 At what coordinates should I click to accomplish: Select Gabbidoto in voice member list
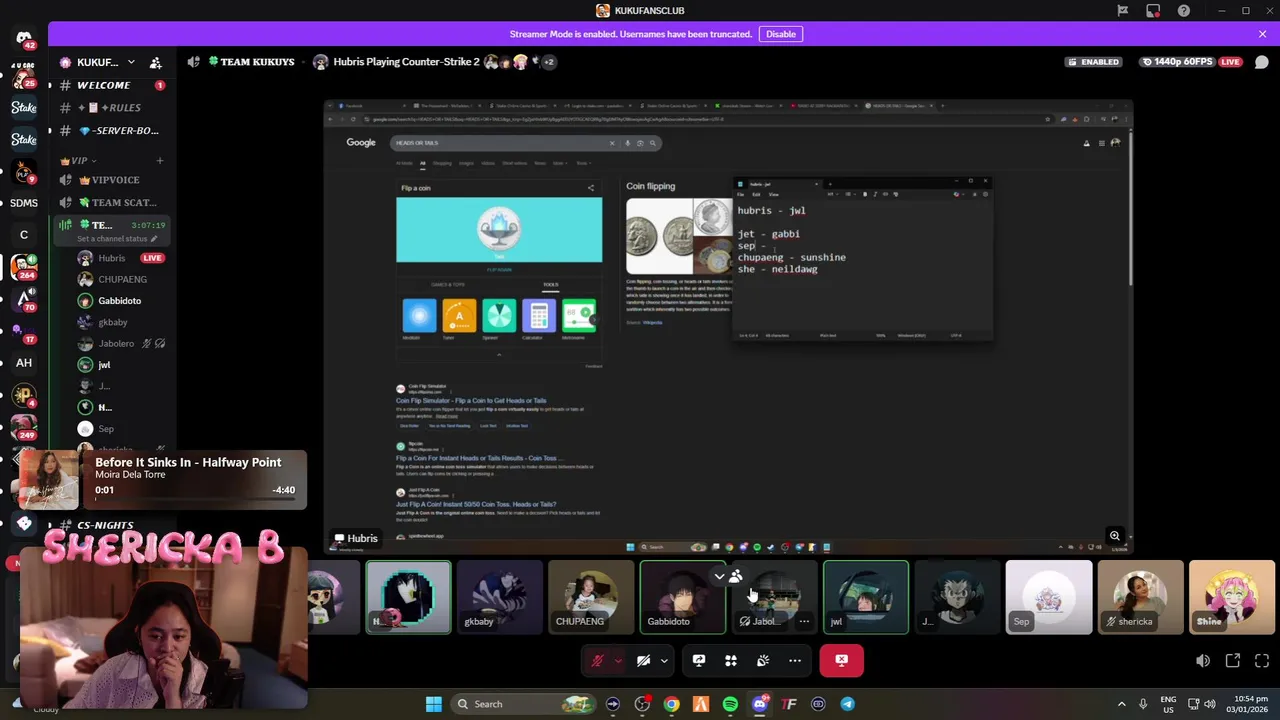(120, 301)
